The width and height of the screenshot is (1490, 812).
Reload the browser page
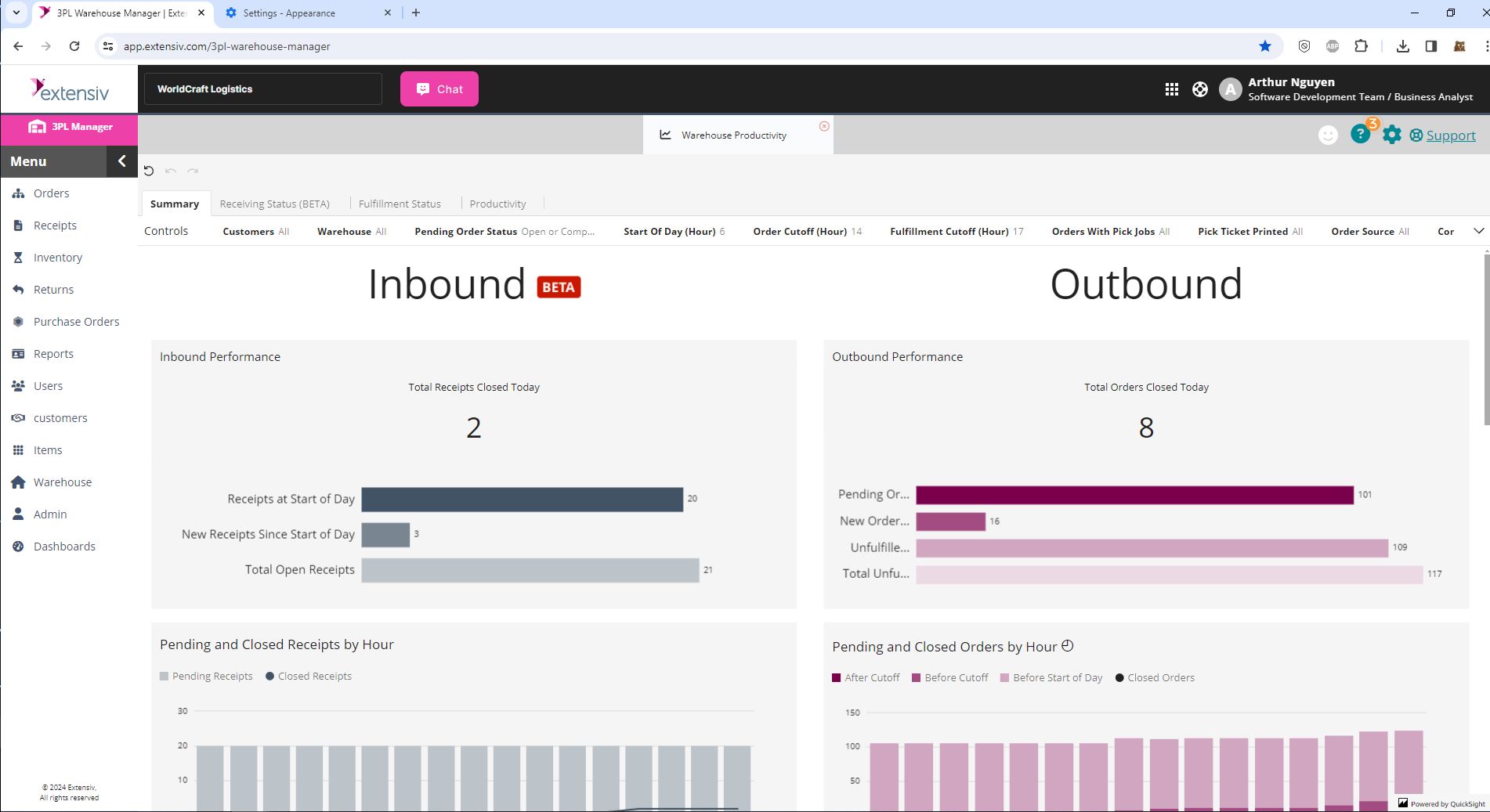point(74,46)
